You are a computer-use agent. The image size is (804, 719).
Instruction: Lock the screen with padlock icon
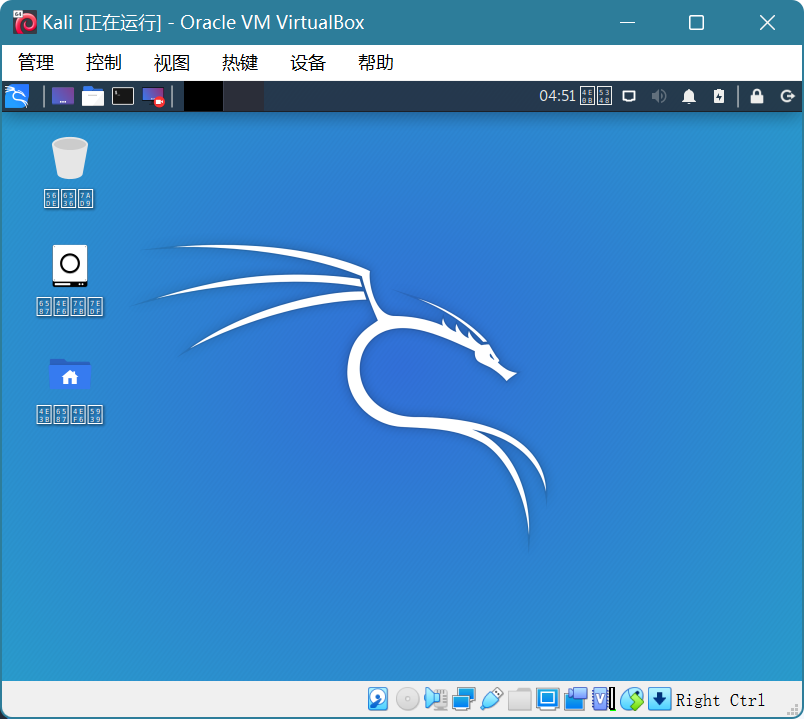click(757, 96)
